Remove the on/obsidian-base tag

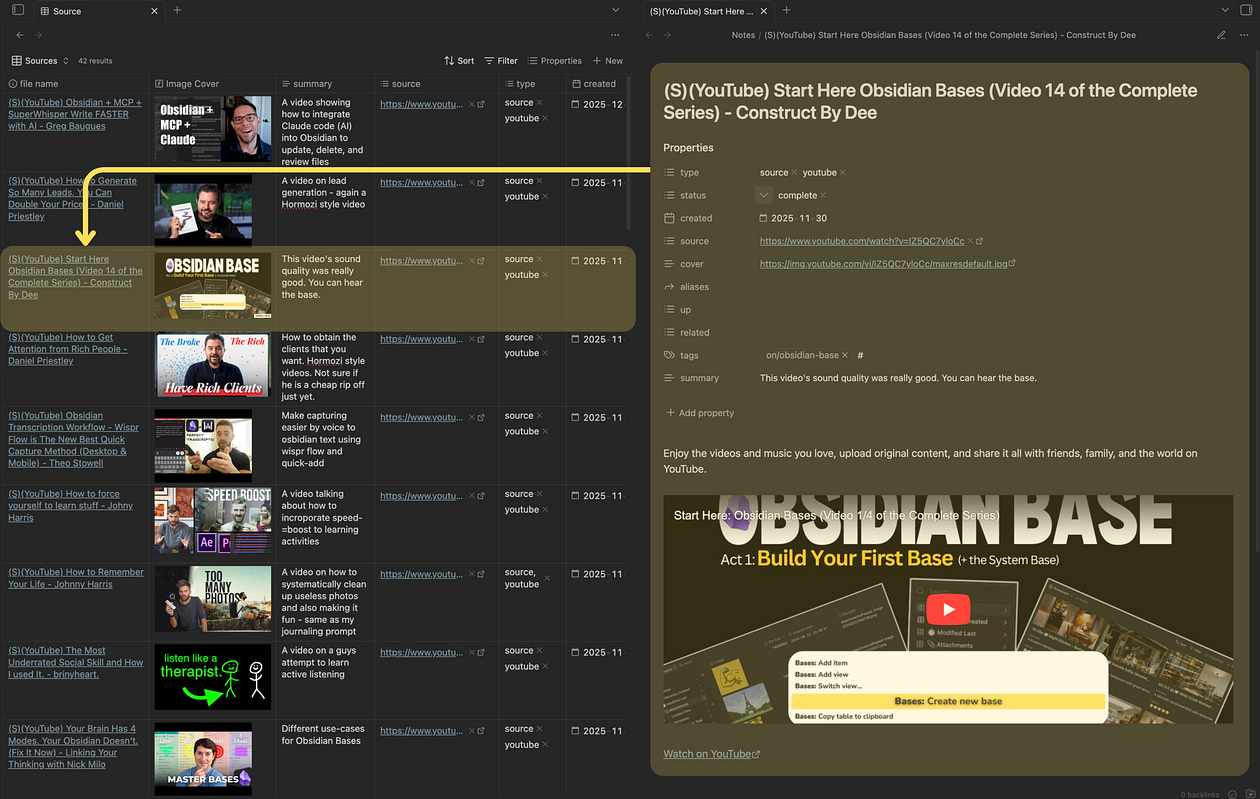click(845, 355)
